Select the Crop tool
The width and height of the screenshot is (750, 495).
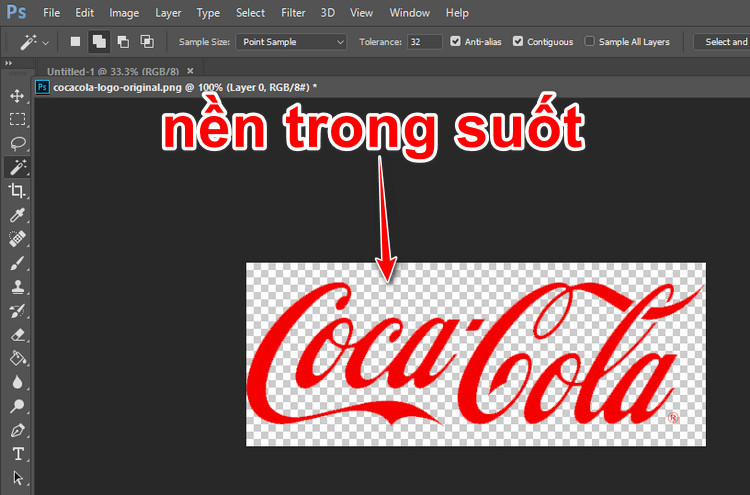pos(17,191)
